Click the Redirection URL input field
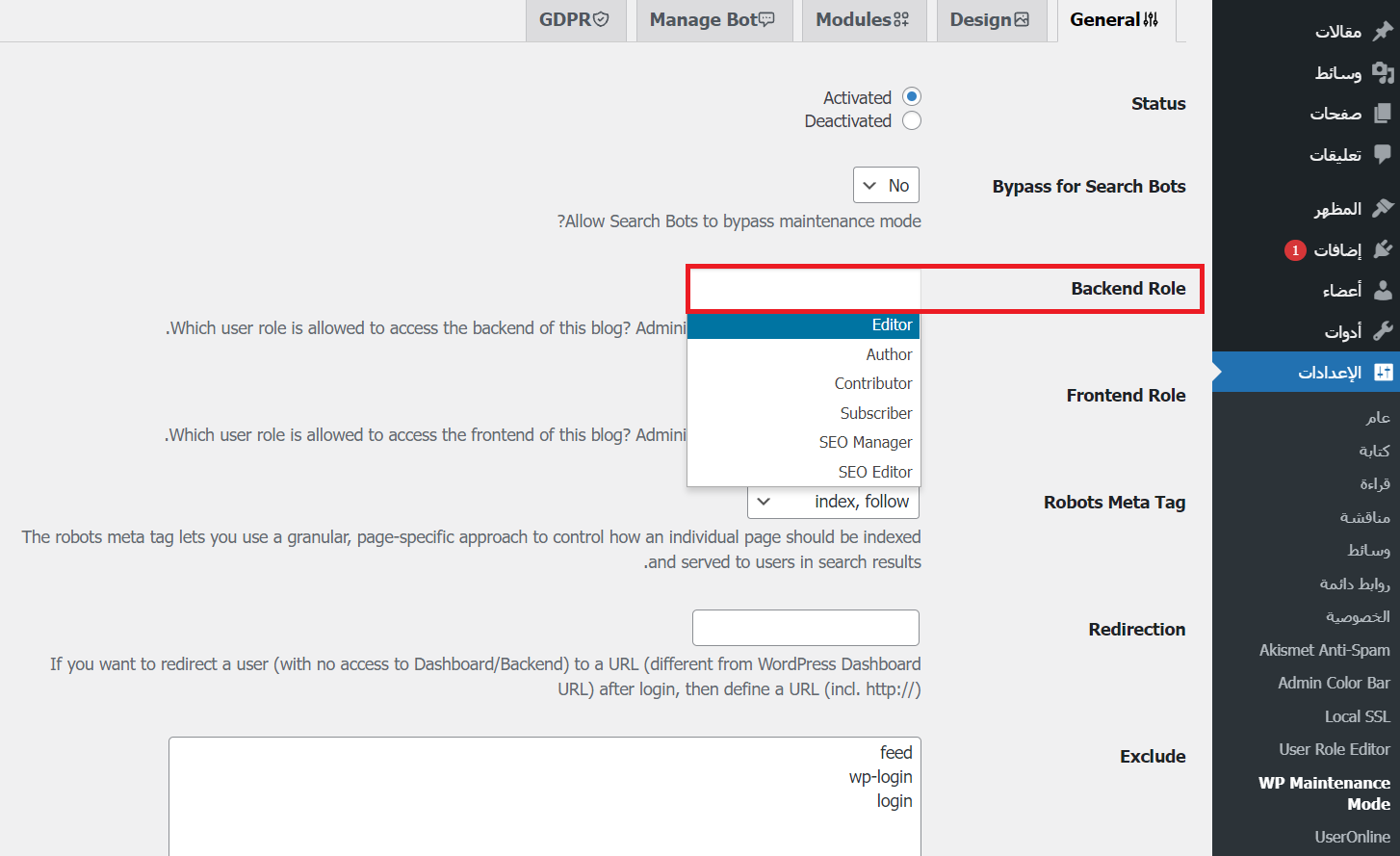The height and width of the screenshot is (856, 1400). pyautogui.click(x=805, y=628)
